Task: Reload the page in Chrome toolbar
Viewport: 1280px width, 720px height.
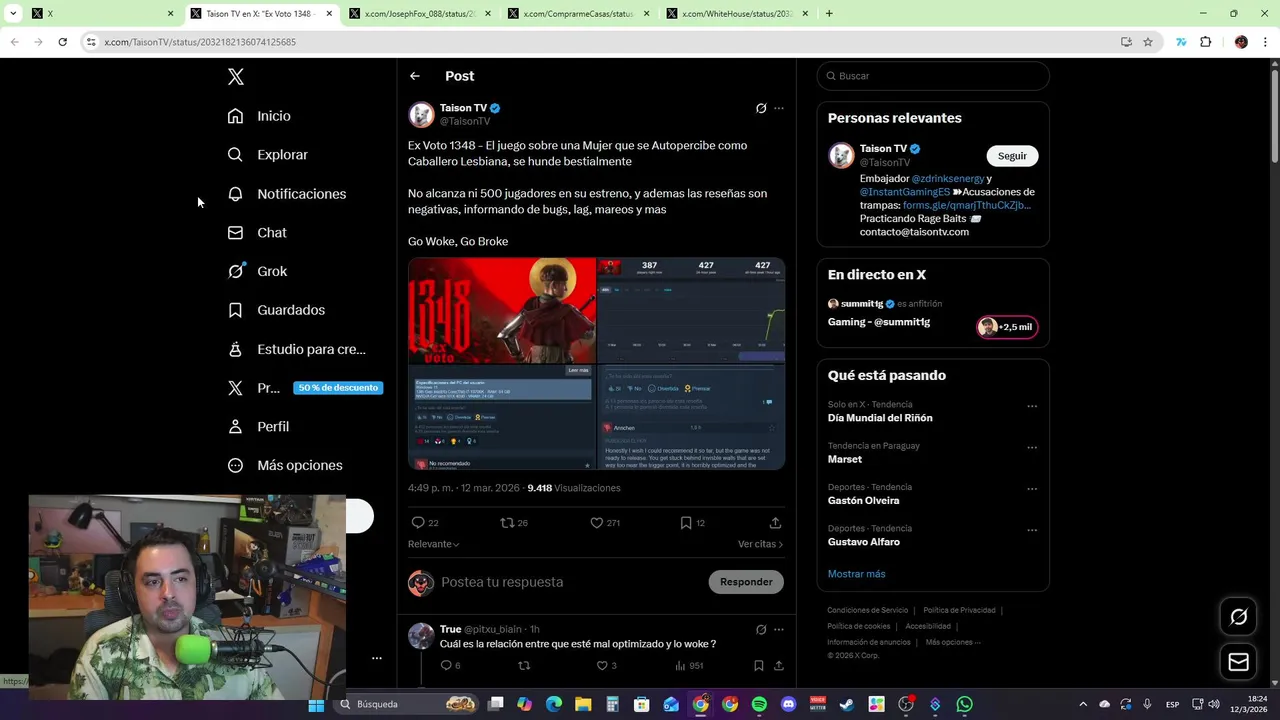Action: pyautogui.click(x=62, y=42)
